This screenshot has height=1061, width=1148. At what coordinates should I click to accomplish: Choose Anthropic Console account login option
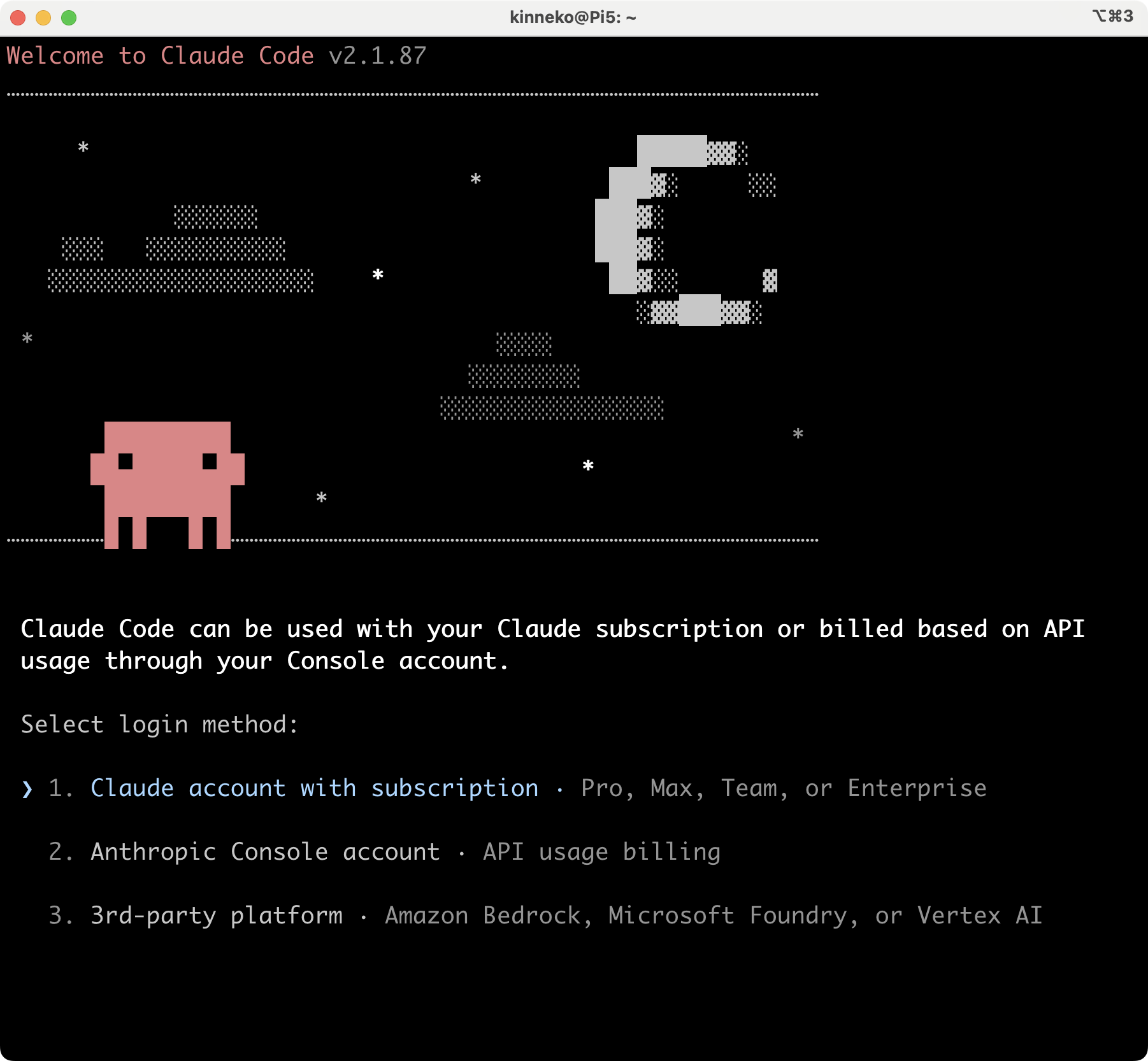point(265,852)
